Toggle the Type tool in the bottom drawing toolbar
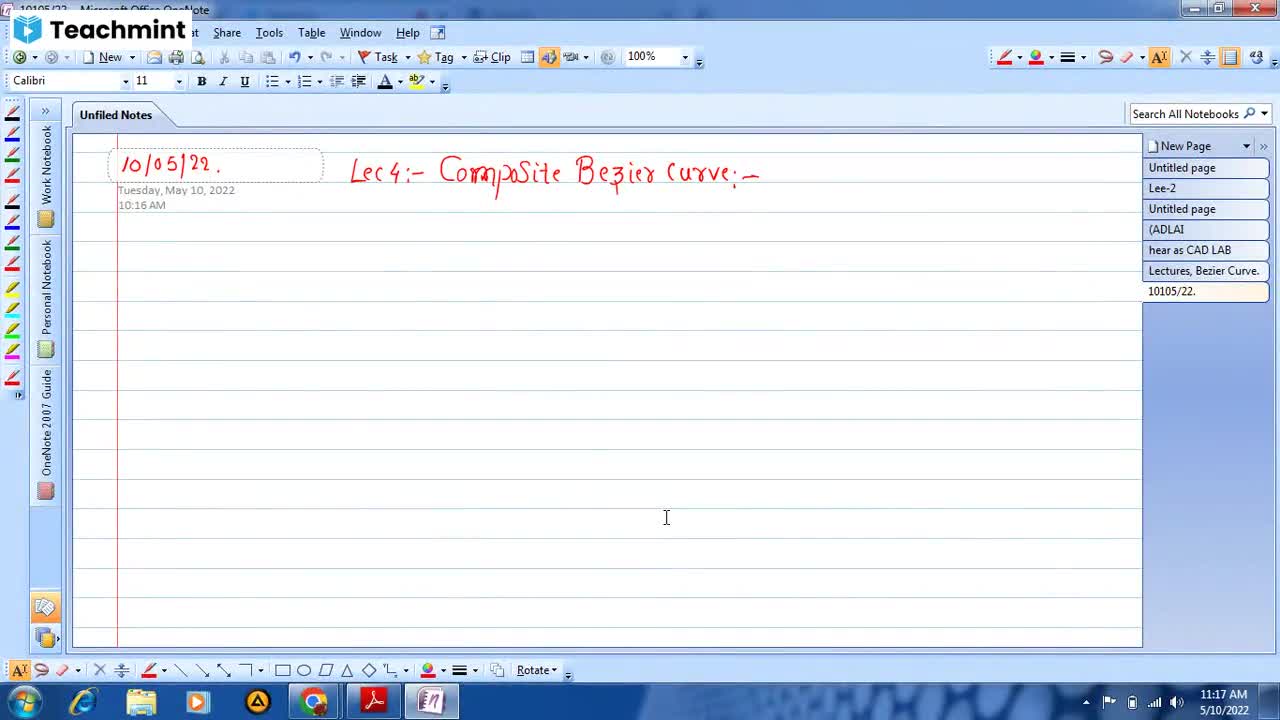The width and height of the screenshot is (1280, 720). (19, 670)
